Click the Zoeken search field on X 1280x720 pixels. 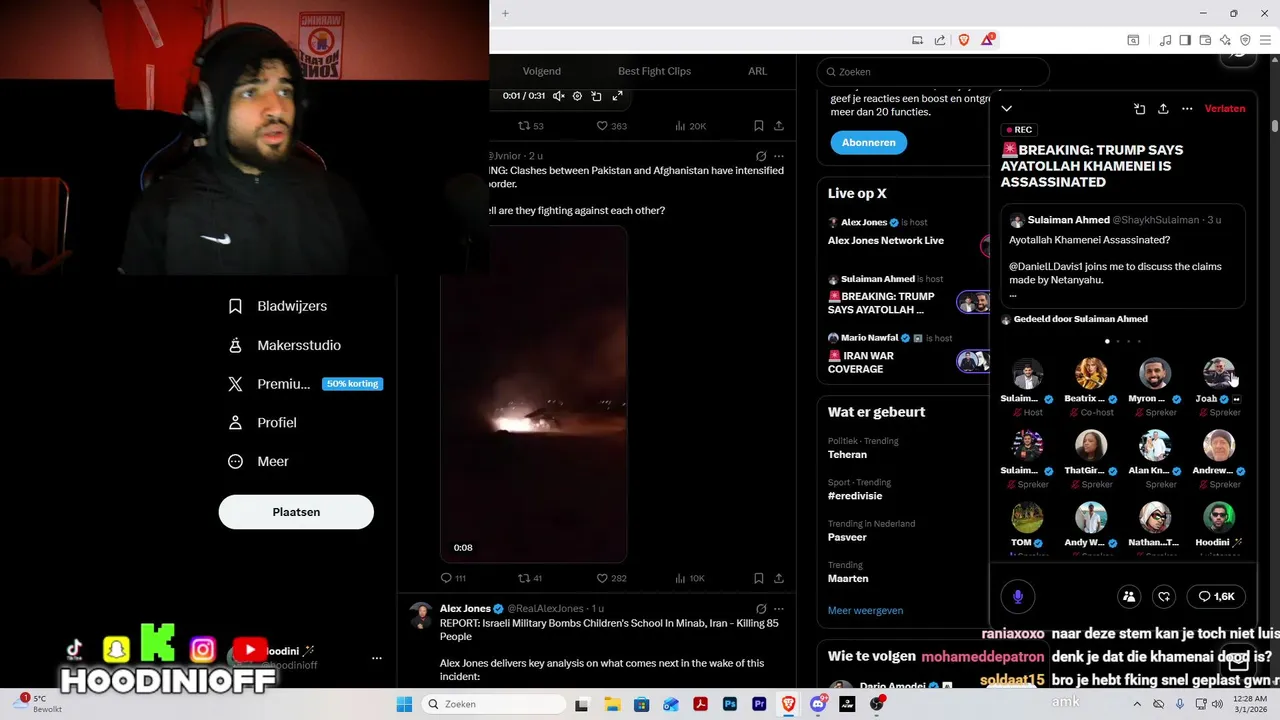coord(933,72)
